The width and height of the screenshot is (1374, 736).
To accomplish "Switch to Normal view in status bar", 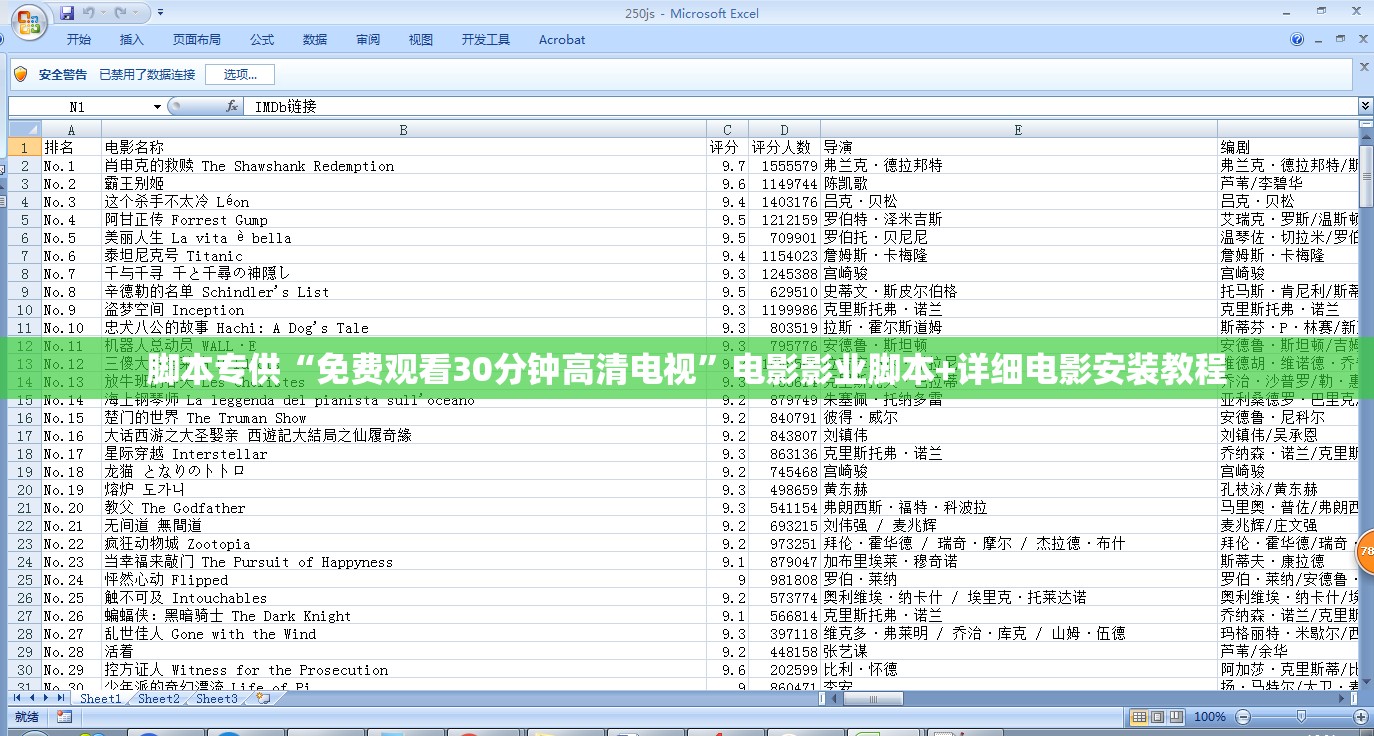I will pos(1139,717).
